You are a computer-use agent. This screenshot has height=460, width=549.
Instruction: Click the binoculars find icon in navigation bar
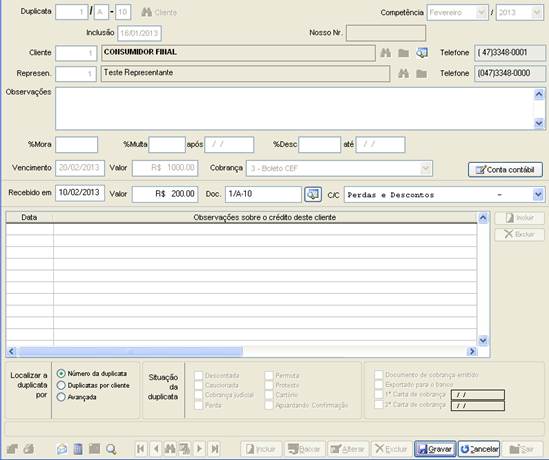tap(170, 448)
